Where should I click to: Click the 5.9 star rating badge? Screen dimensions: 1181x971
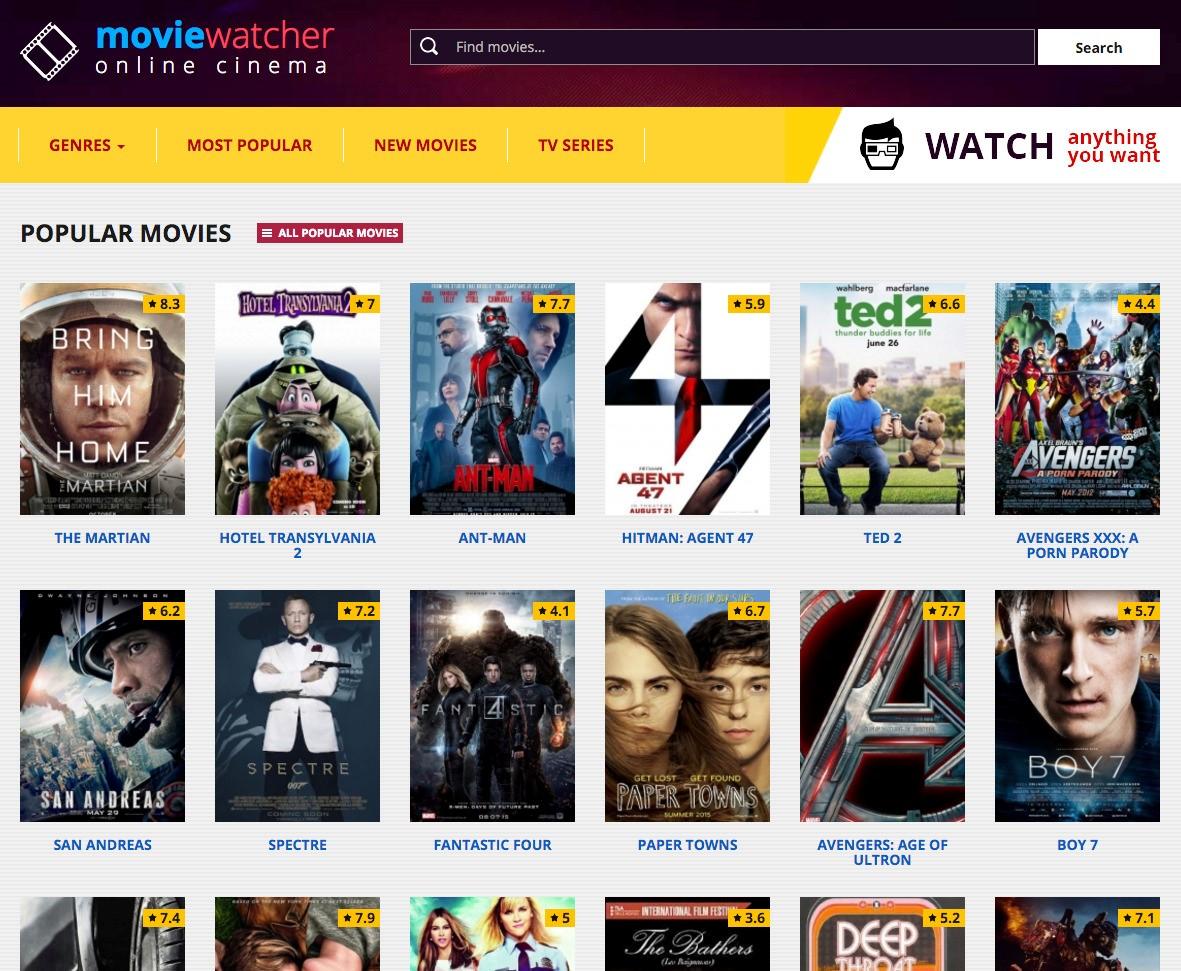[749, 304]
